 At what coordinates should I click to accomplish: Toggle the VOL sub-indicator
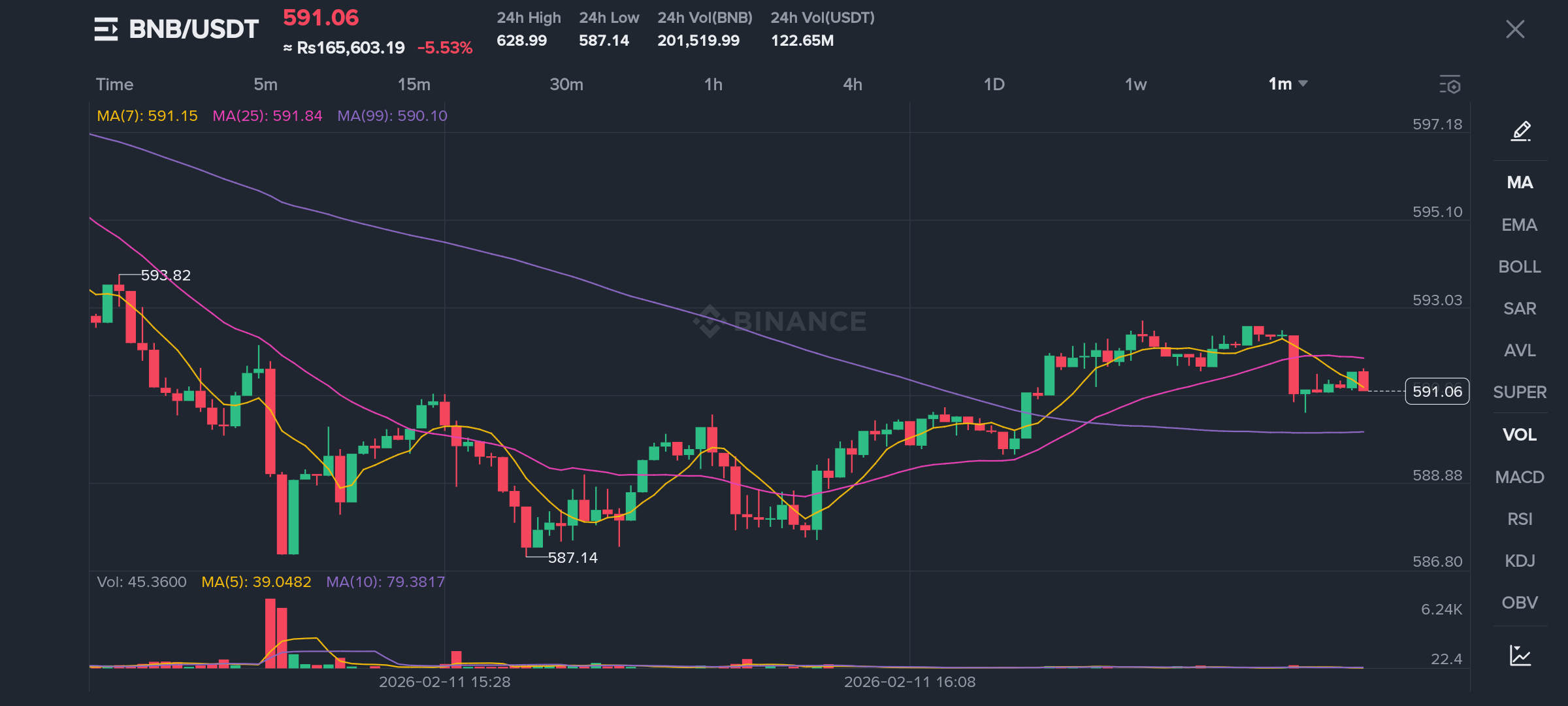point(1520,435)
